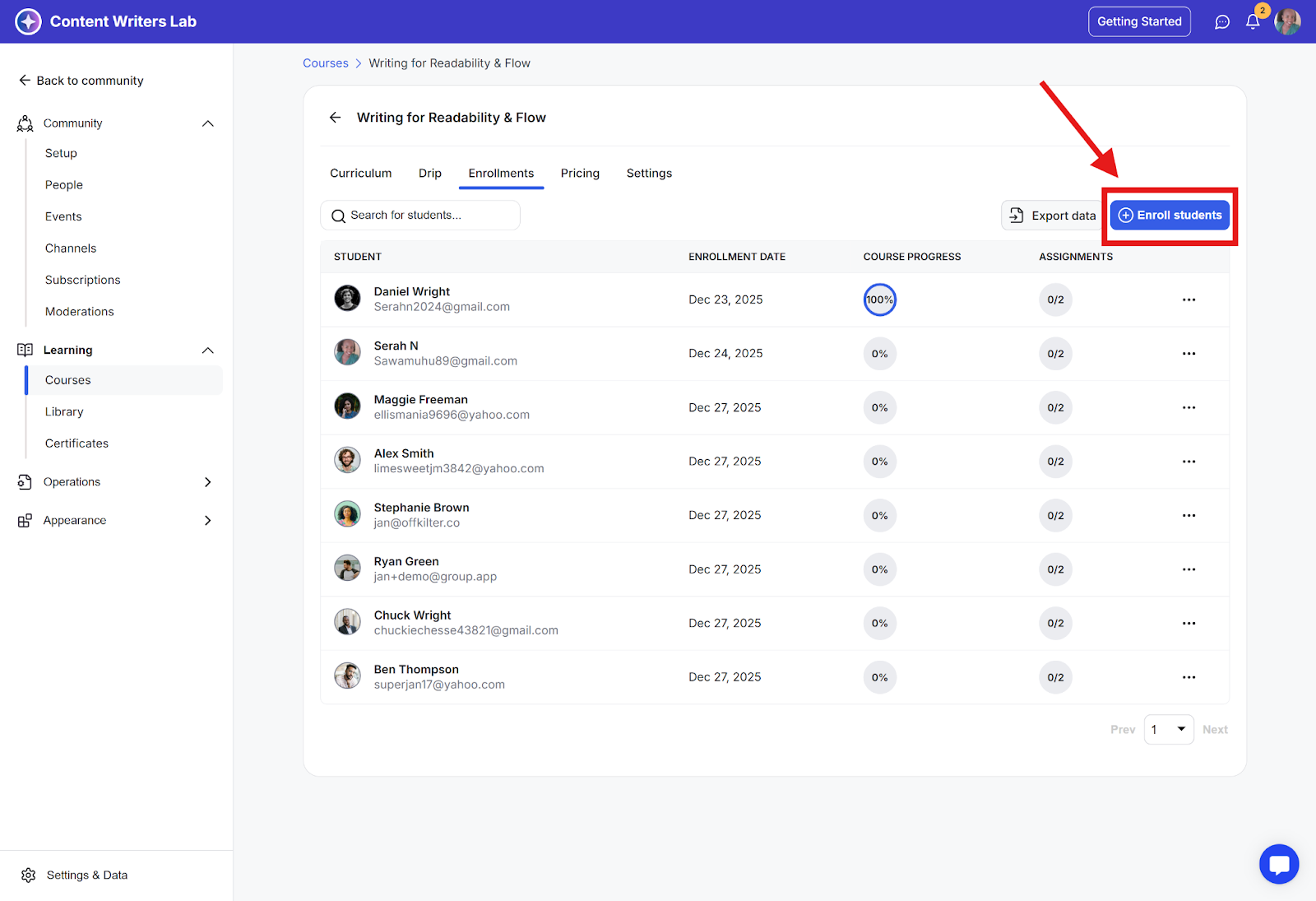
Task: Open row actions menu for Chuck Wright
Action: (x=1189, y=624)
